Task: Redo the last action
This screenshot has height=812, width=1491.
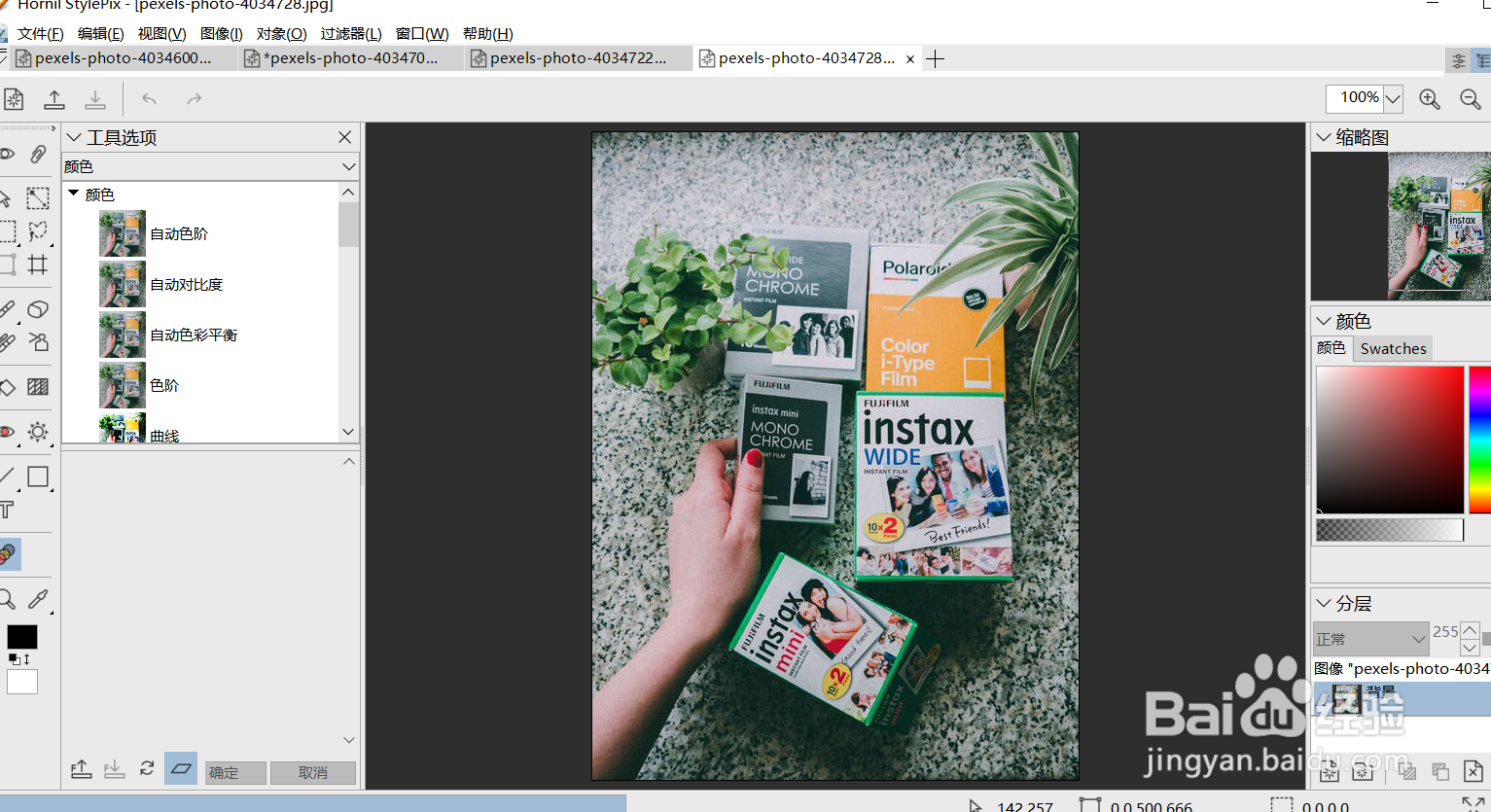Action: click(x=195, y=99)
